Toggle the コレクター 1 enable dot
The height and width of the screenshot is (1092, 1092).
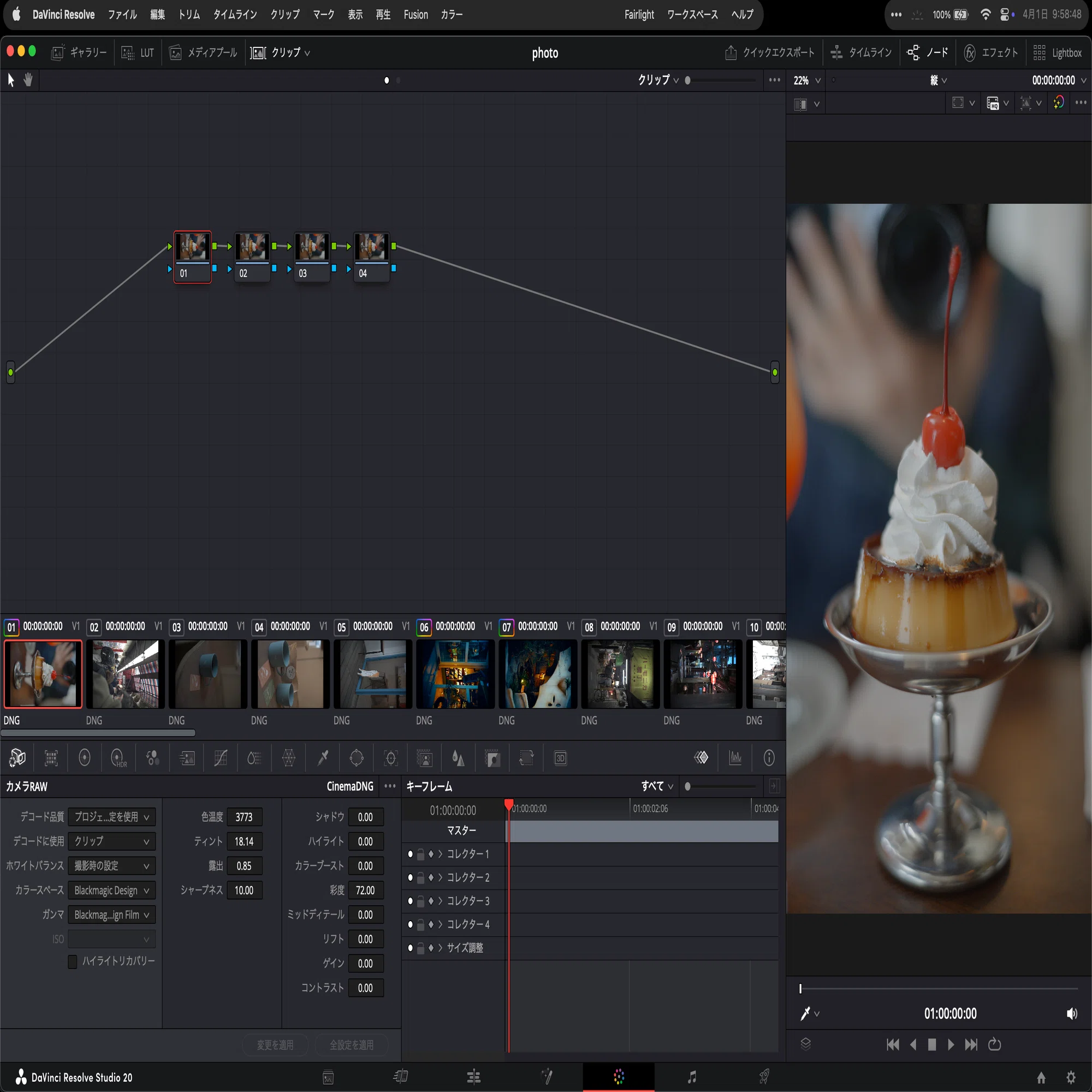[411, 854]
